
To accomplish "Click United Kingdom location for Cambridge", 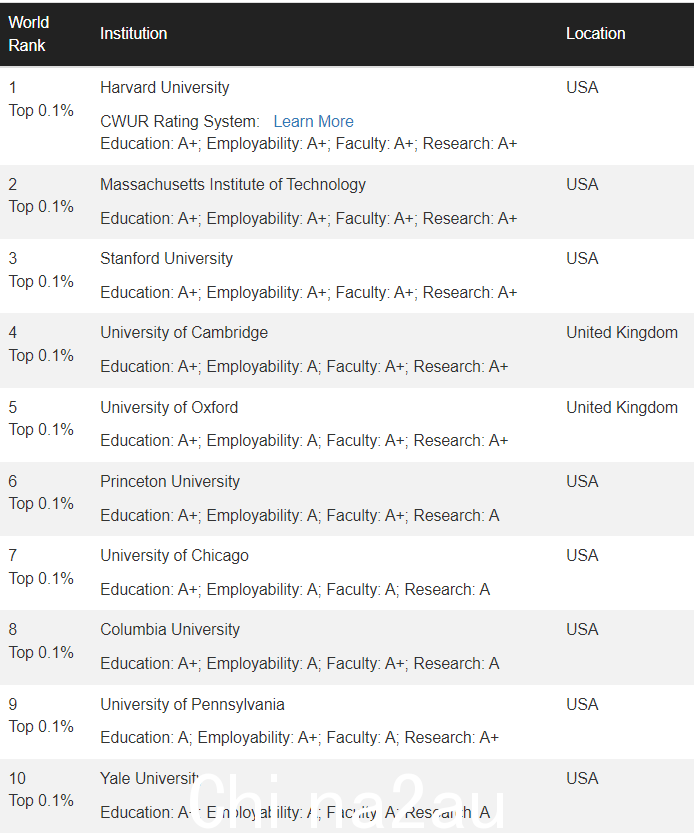I will [x=622, y=333].
